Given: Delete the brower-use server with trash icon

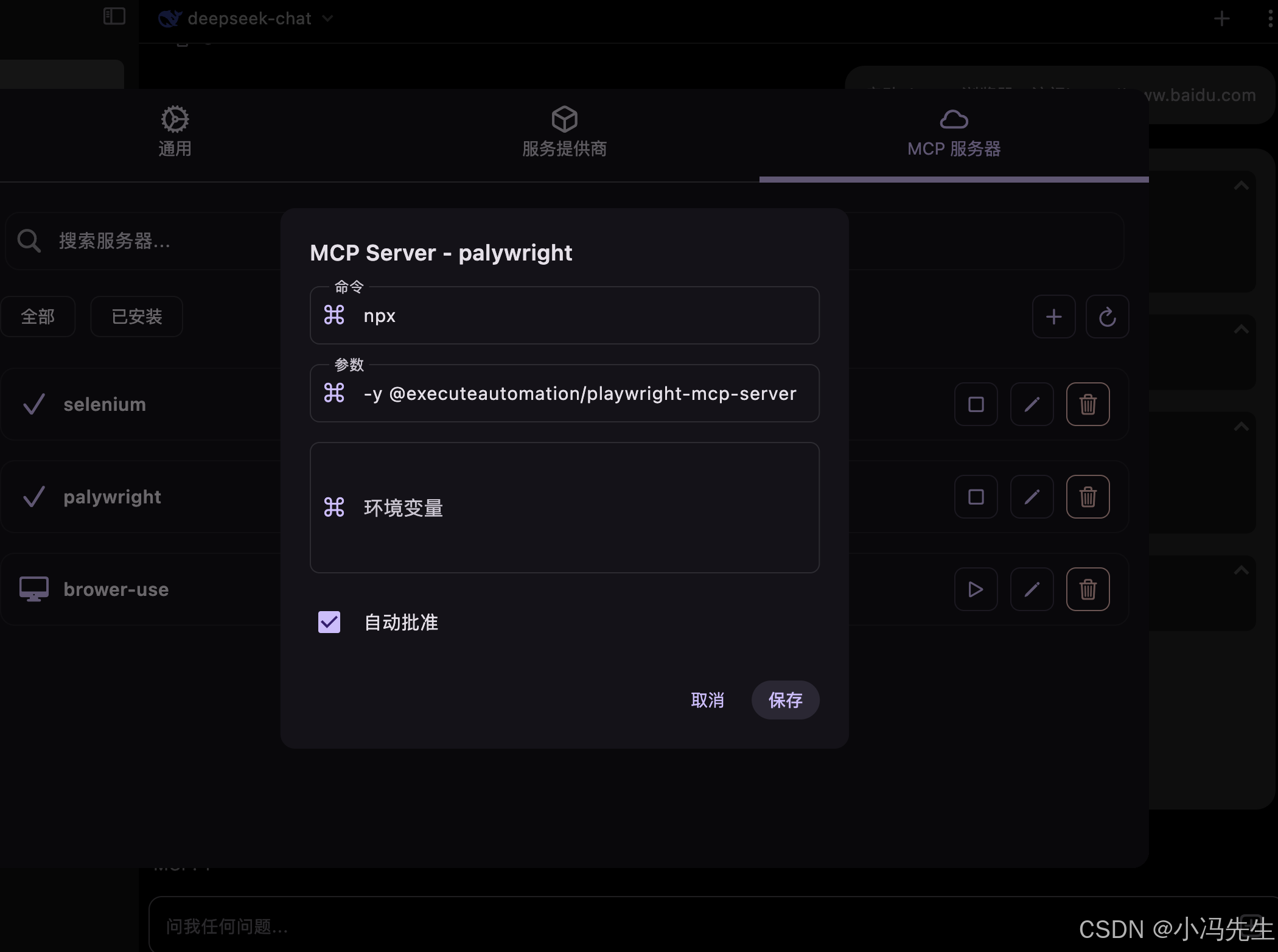Looking at the screenshot, I should click(x=1088, y=589).
